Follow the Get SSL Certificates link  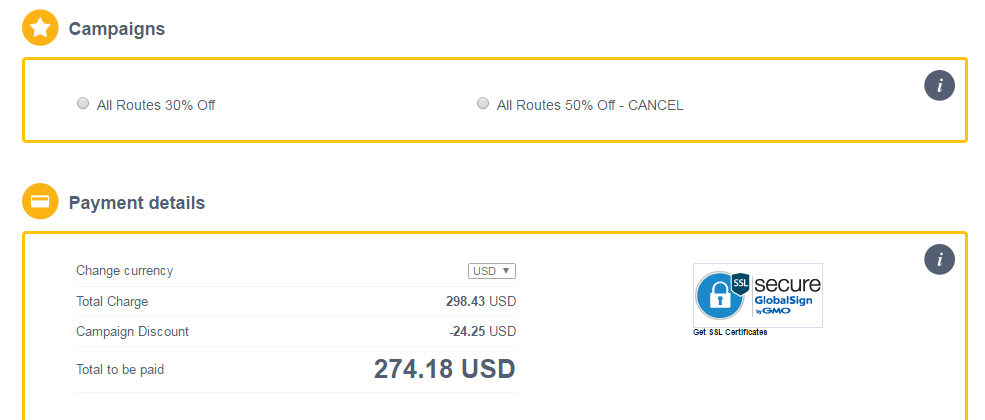click(730, 332)
